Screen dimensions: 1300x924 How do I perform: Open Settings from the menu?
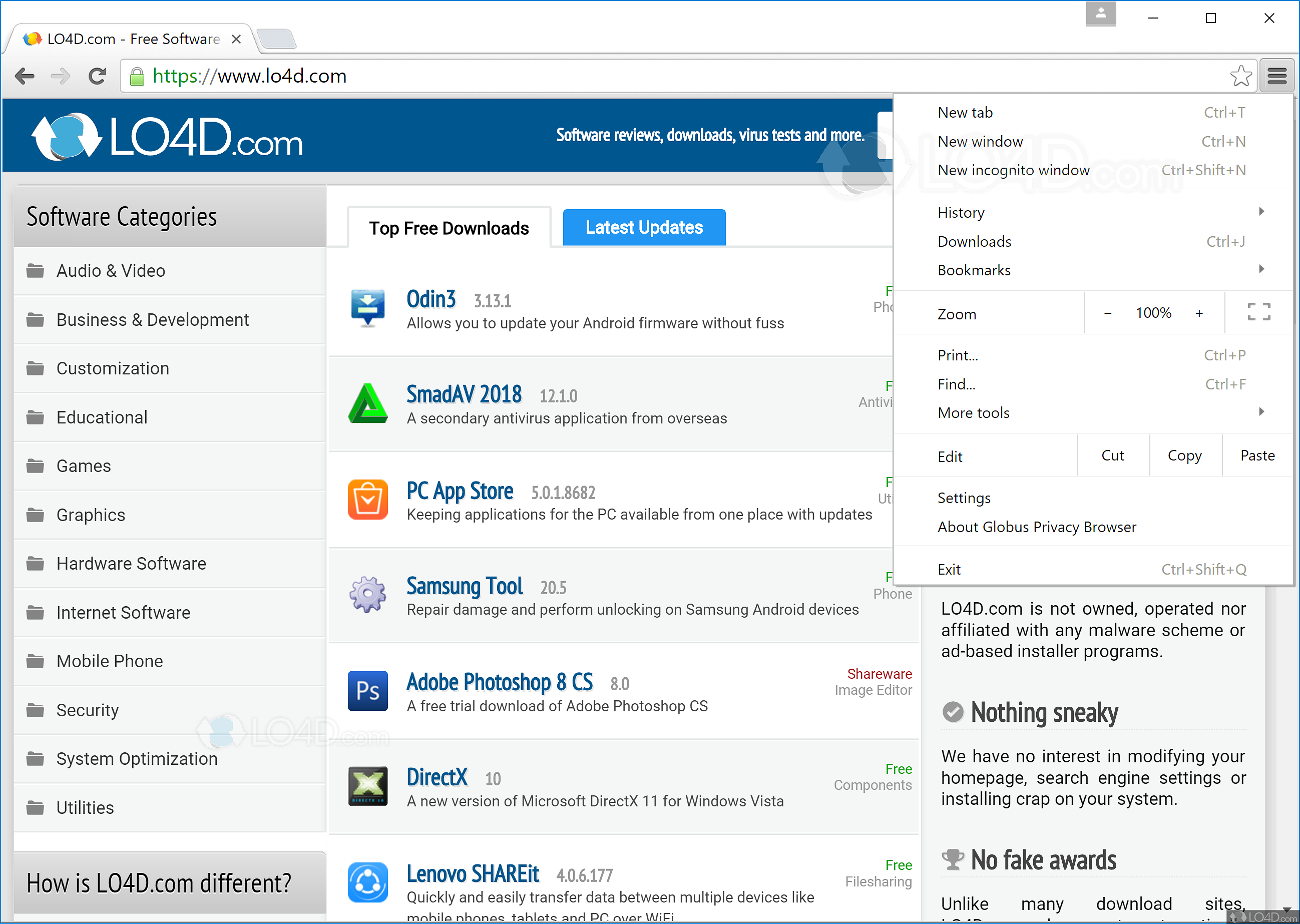coord(964,498)
